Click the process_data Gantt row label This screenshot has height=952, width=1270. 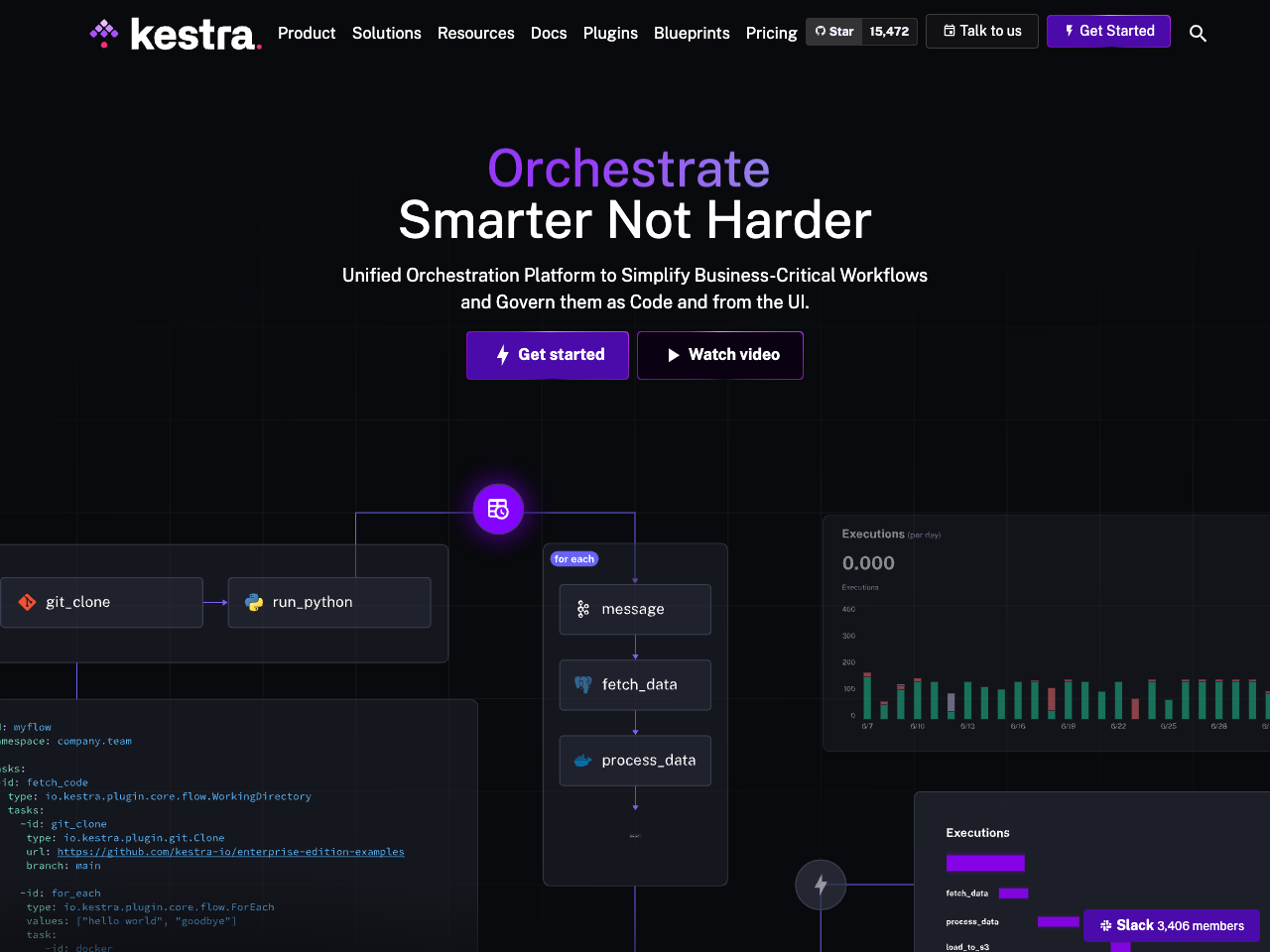click(972, 922)
